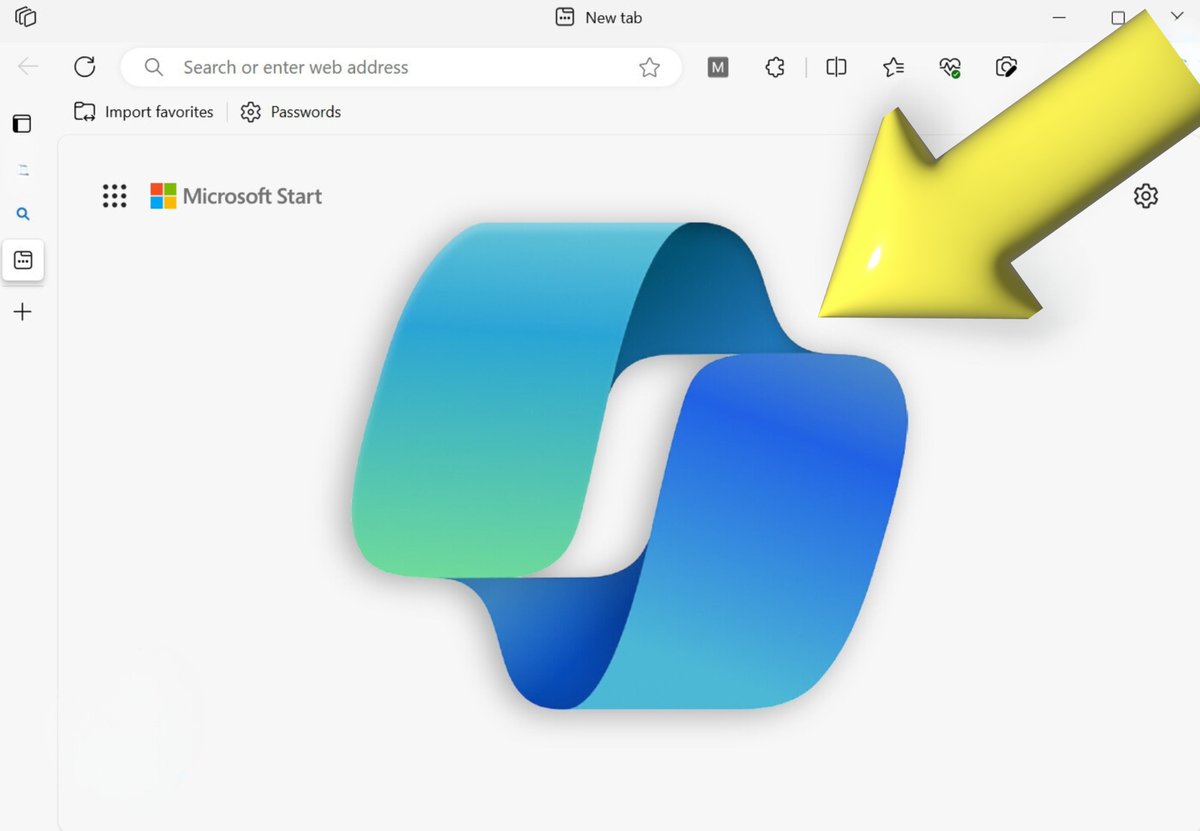Open the Tab actions menu in sidebar
Viewport: 1200px width, 831px height.
pyautogui.click(x=22, y=124)
